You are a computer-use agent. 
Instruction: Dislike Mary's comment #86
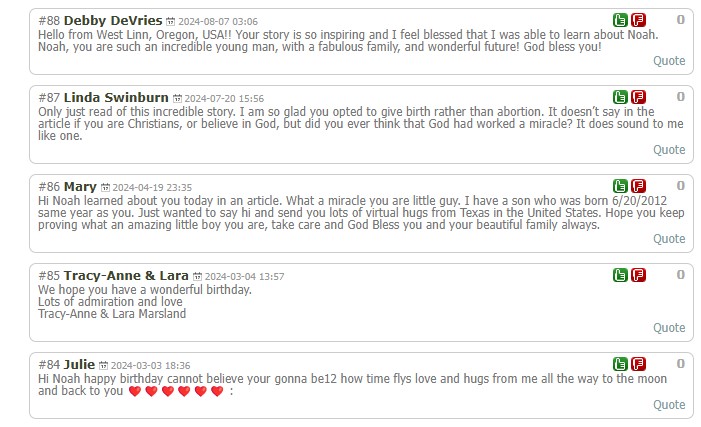coord(638,187)
